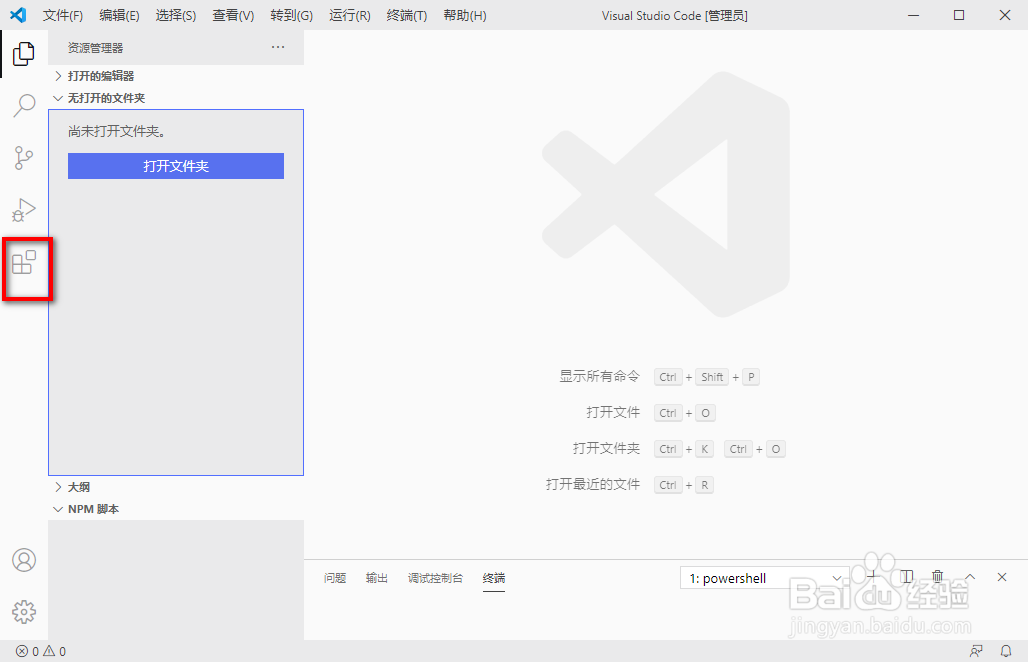This screenshot has height=662, width=1028.
Task: Click the 资源管理器 panel title
Action: [x=95, y=48]
